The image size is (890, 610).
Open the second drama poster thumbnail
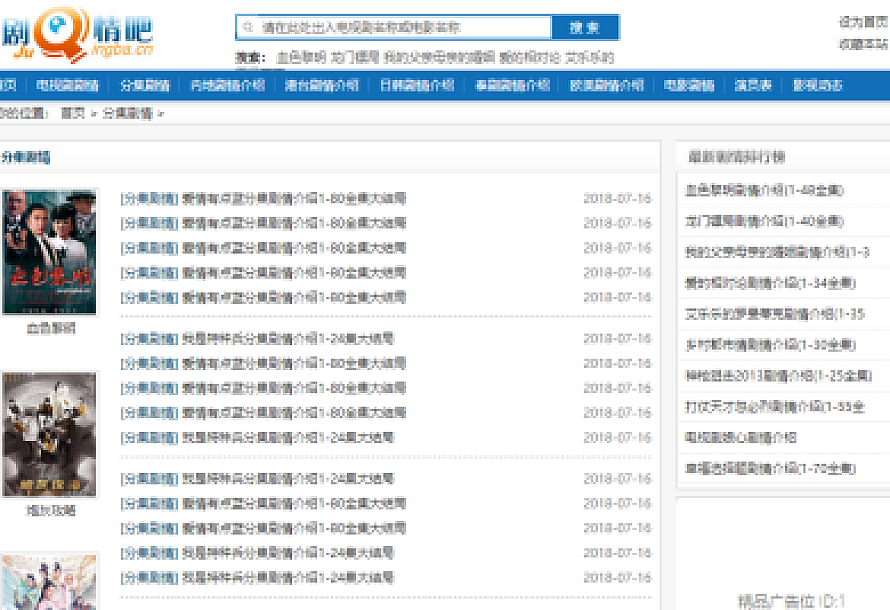[50, 434]
